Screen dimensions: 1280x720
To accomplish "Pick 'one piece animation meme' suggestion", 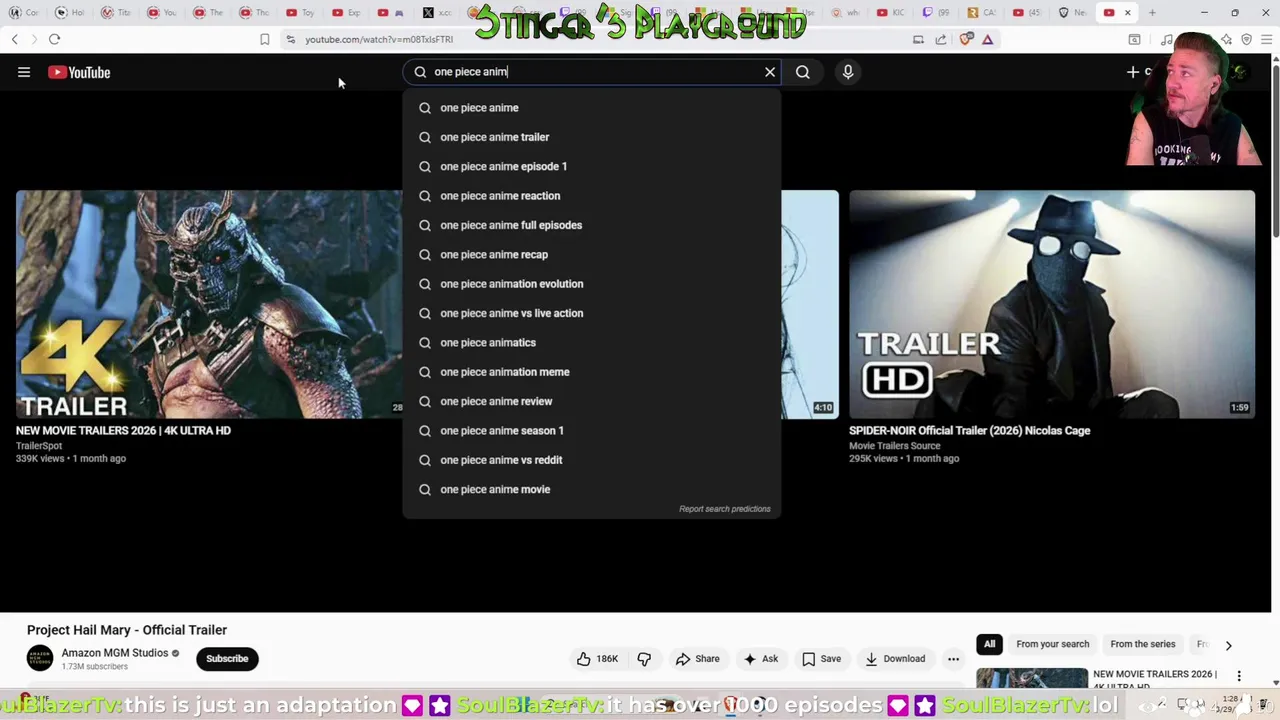I will [592, 372].
